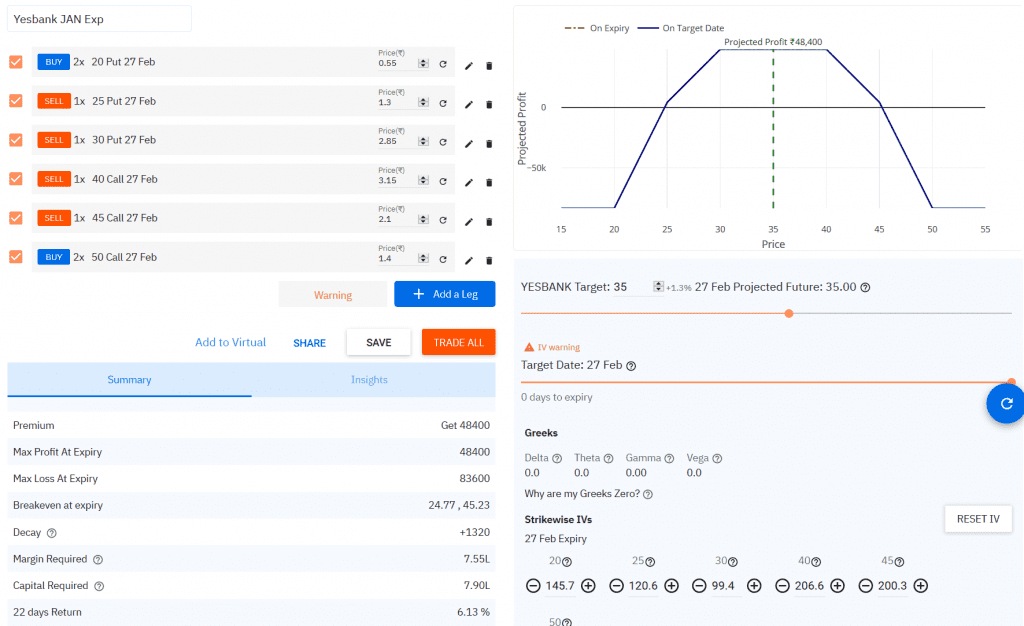
Task: Delete the 30 Put 27 Feb leg
Action: tap(489, 144)
